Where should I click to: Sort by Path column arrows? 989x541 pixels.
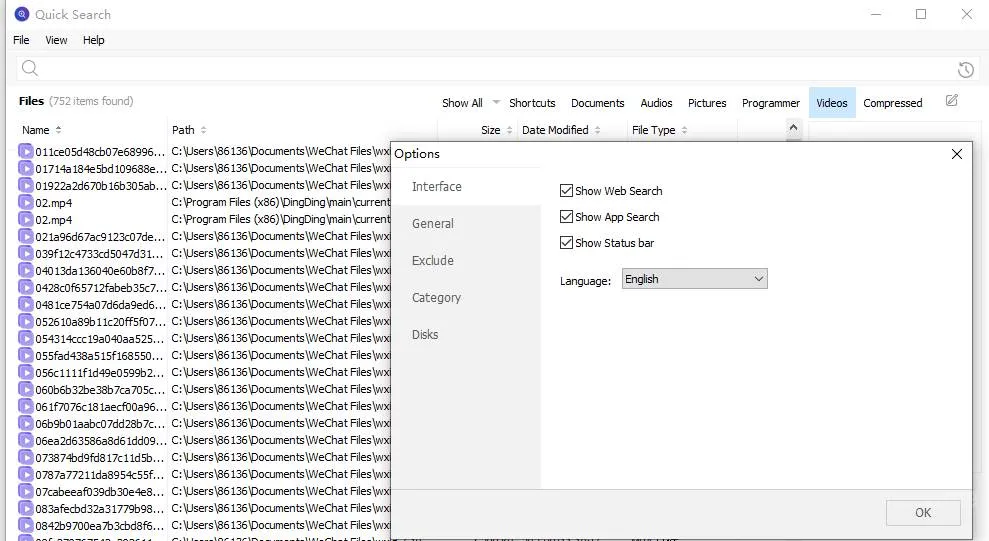tap(203, 130)
